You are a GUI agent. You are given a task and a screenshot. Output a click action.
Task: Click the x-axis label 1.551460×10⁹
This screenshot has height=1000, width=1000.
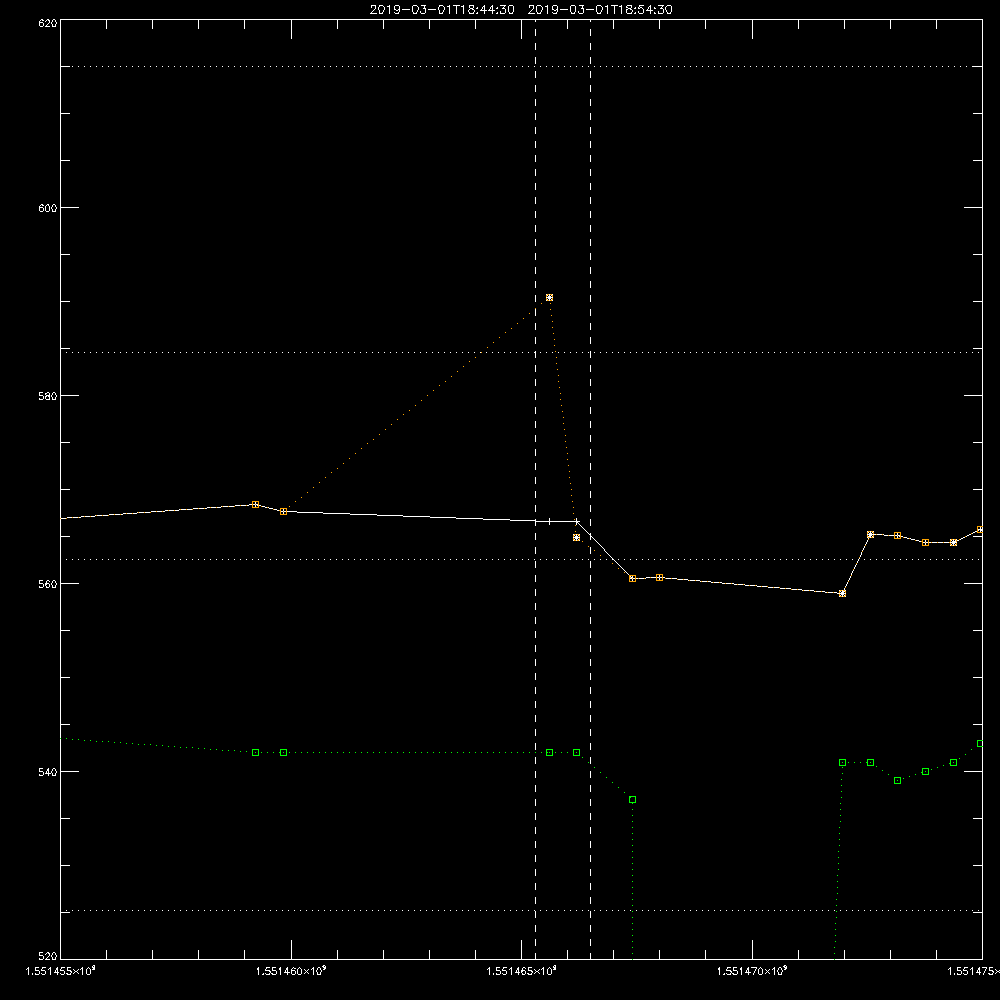click(x=291, y=971)
